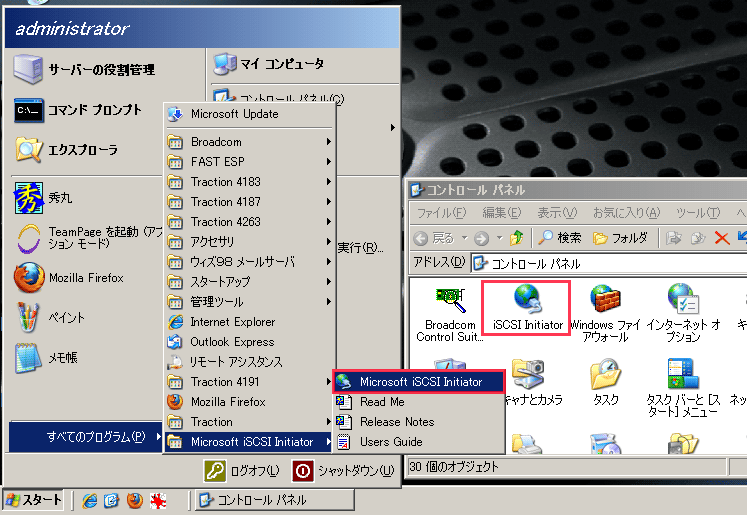The image size is (747, 515).
Task: Select Microsoft iSCSI Initiator program folder
Action: [x=249, y=442]
